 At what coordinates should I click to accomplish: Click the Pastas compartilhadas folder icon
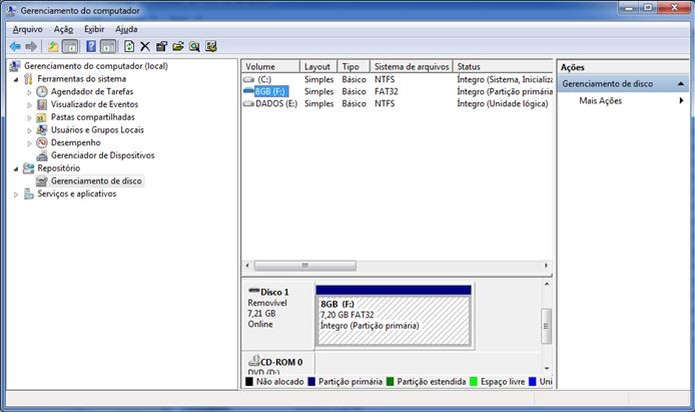click(x=41, y=117)
